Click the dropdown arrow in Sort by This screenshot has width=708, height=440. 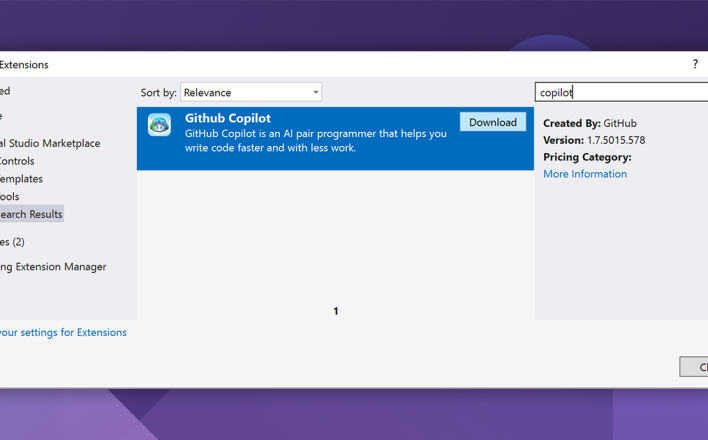point(316,92)
